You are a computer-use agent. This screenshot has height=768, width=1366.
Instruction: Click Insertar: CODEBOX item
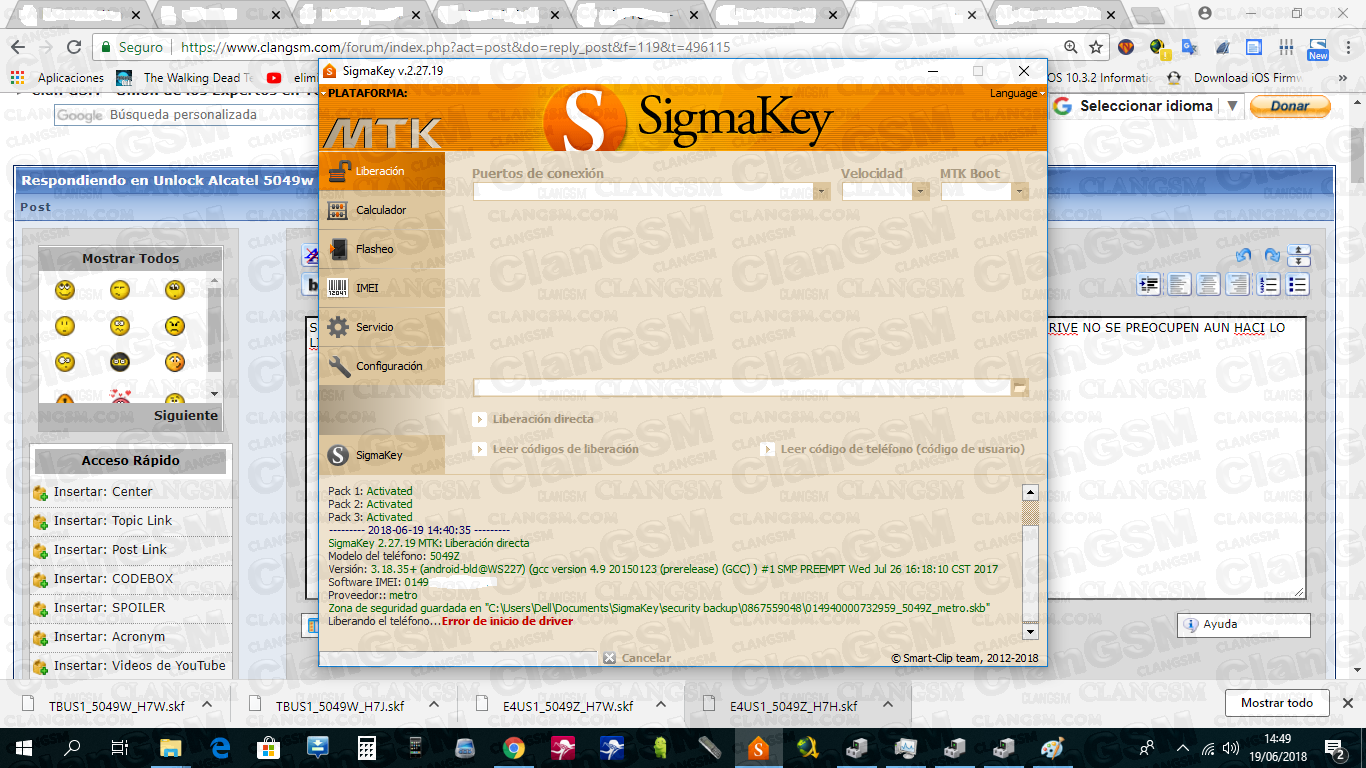click(x=113, y=579)
